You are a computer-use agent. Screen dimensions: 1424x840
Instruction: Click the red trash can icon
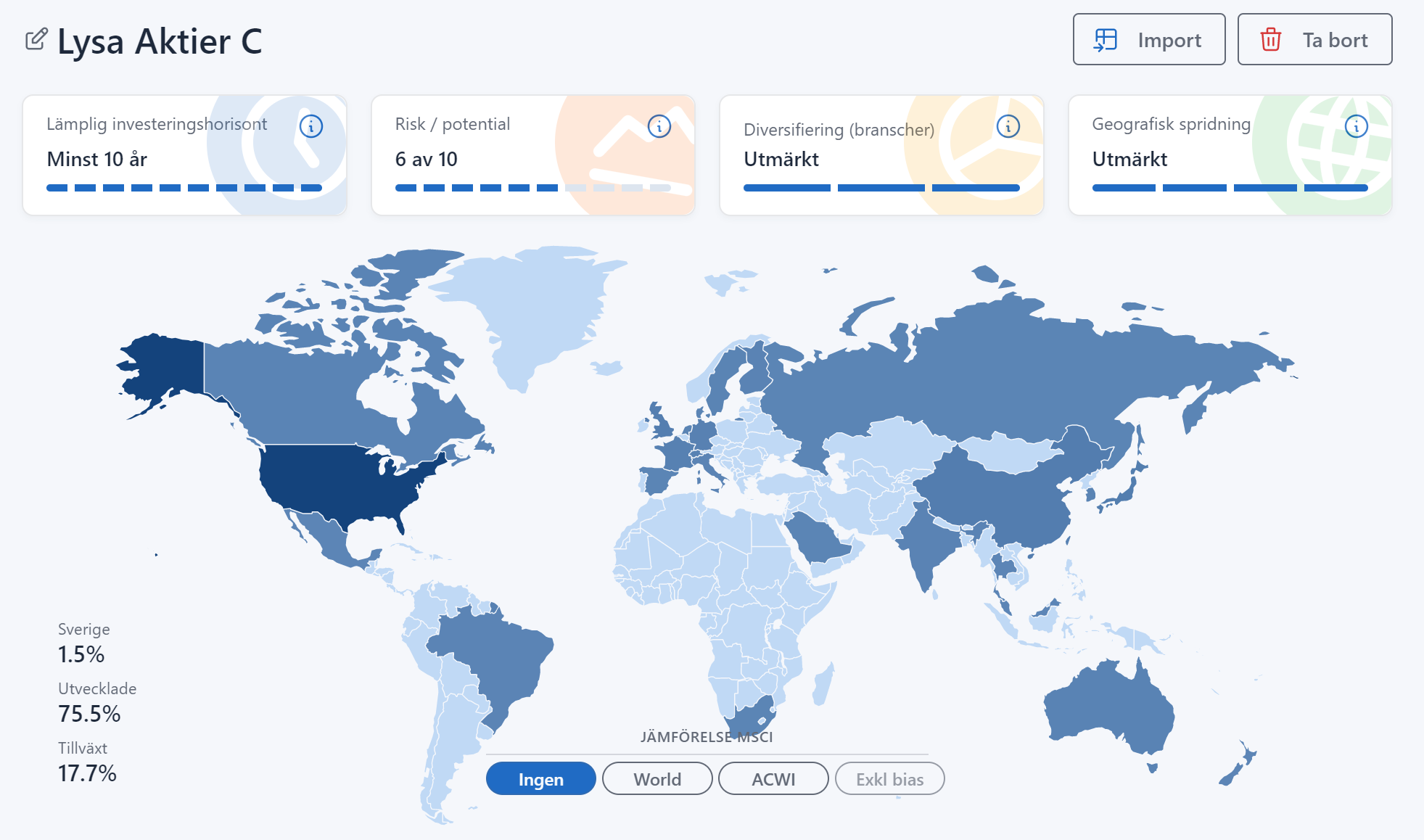pyautogui.click(x=1270, y=40)
